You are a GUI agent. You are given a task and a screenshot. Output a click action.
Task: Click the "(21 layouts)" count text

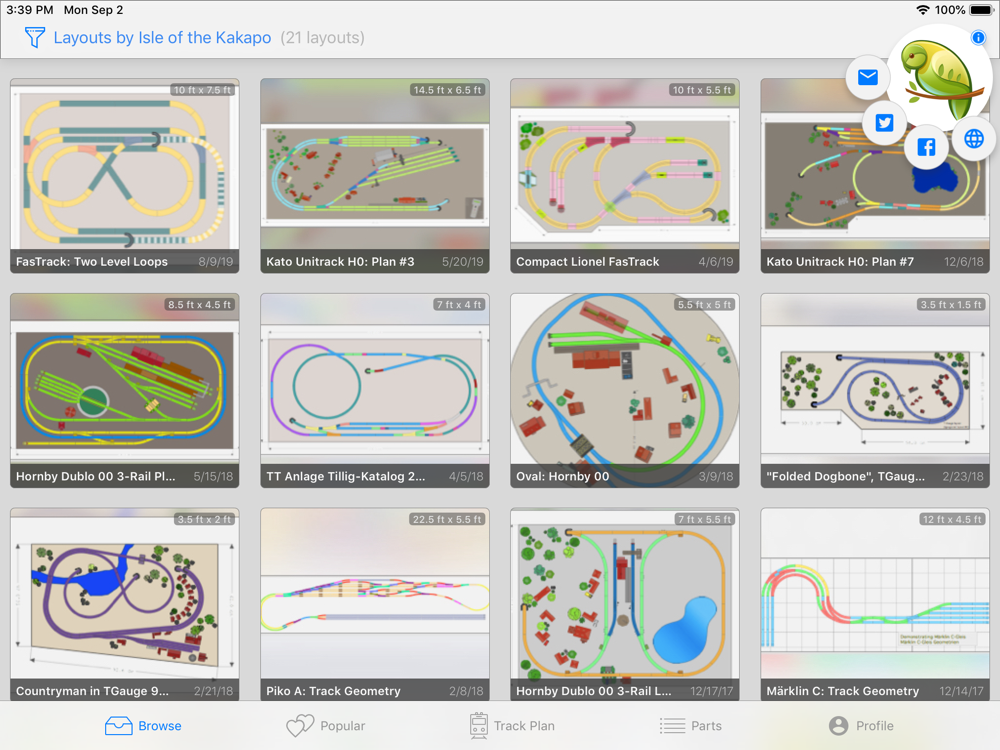tap(323, 38)
